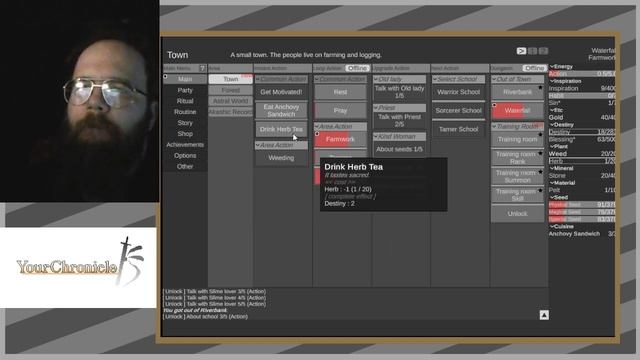Toggle the Offline switch in Loop Action header
The height and width of the screenshot is (360, 640).
tap(357, 68)
